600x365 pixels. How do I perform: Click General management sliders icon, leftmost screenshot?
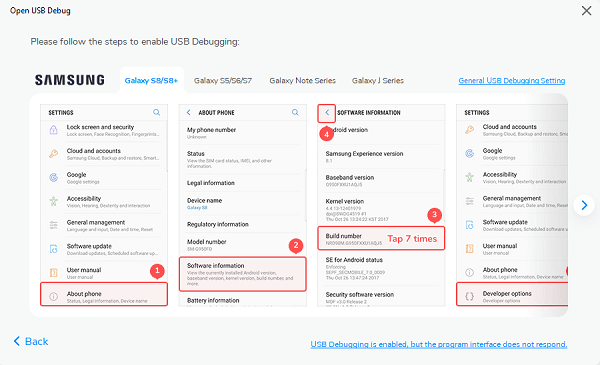[x=54, y=225]
